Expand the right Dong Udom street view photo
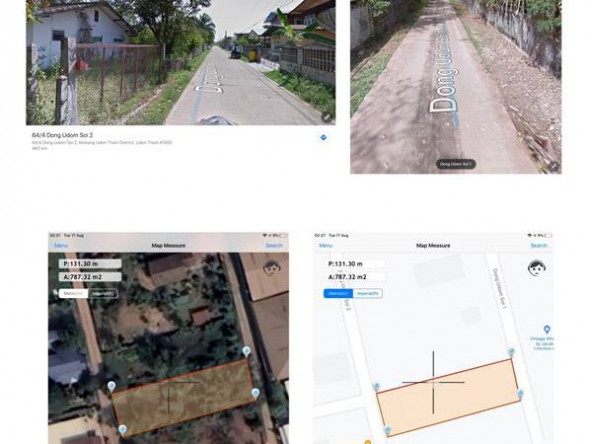The width and height of the screenshot is (592, 444). point(553,166)
